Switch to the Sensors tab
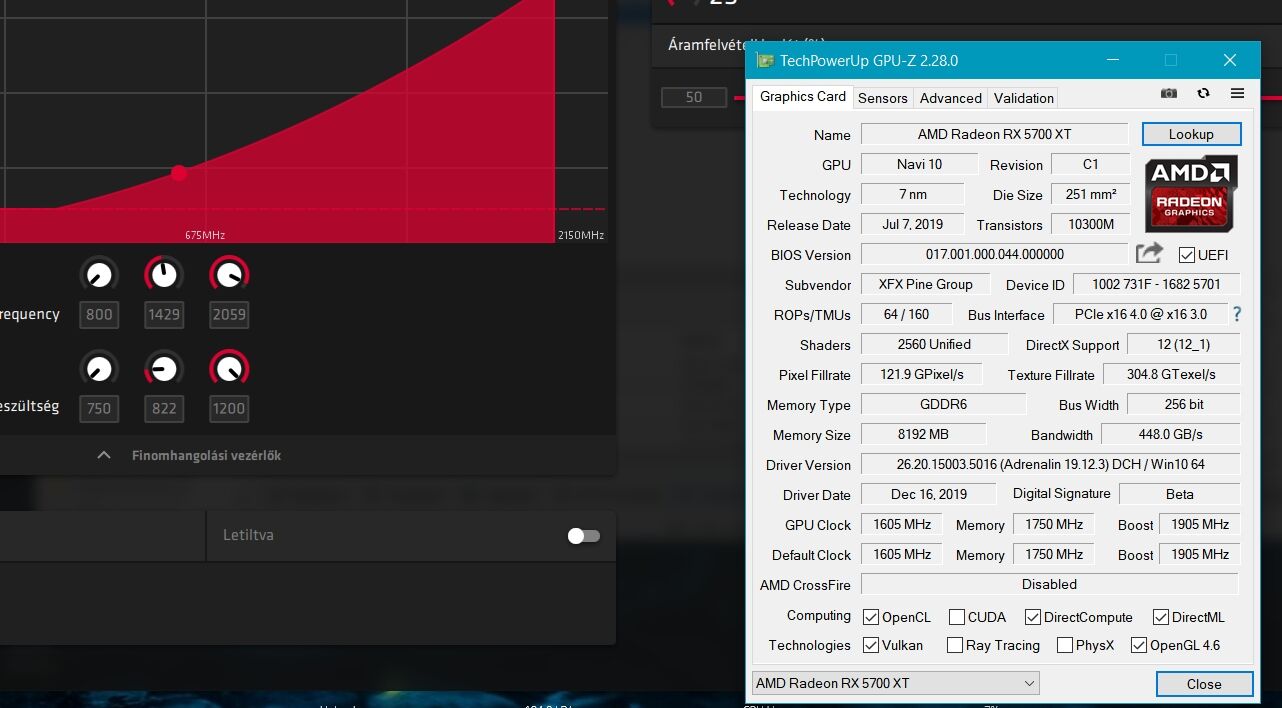The width and height of the screenshot is (1282, 708). coord(883,98)
